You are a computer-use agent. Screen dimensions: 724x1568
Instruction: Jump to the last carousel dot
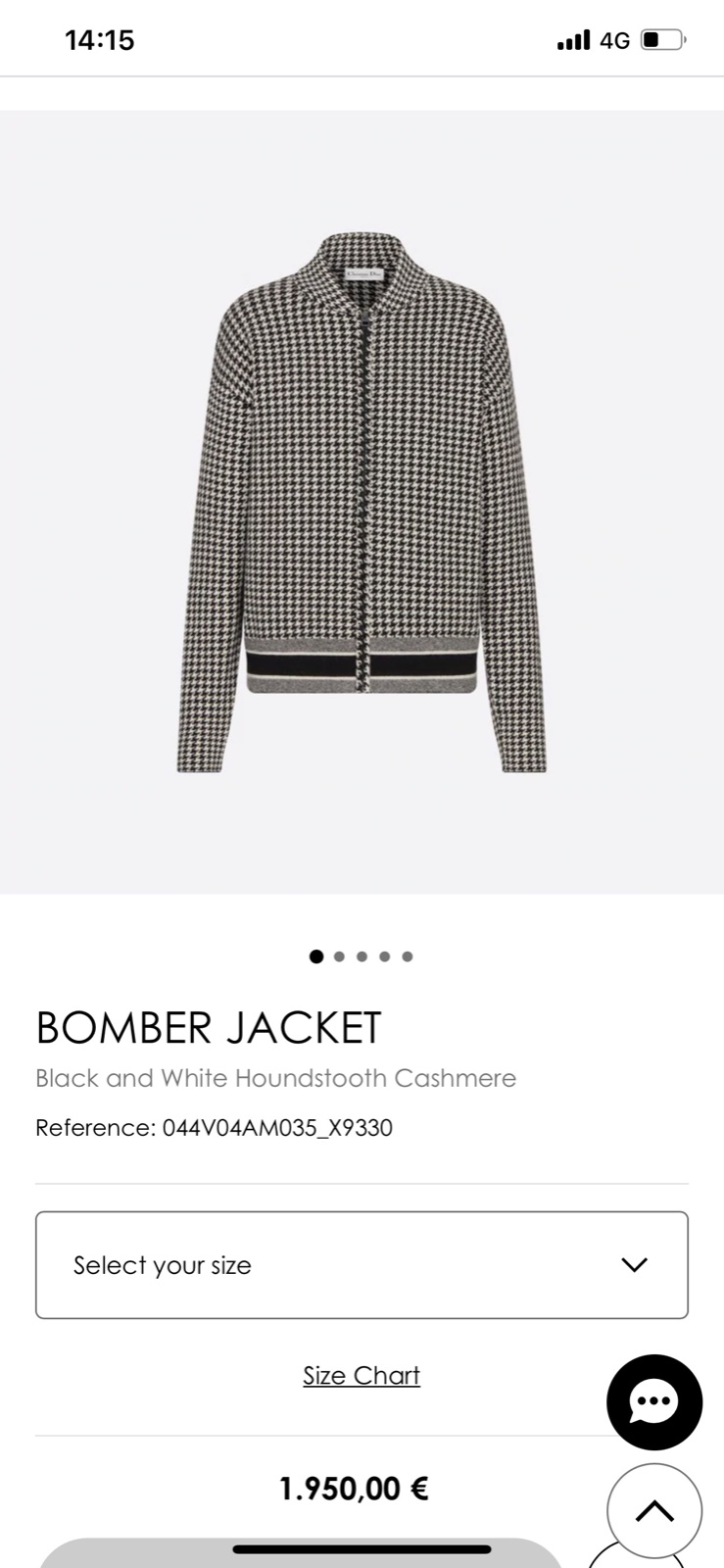(x=408, y=956)
